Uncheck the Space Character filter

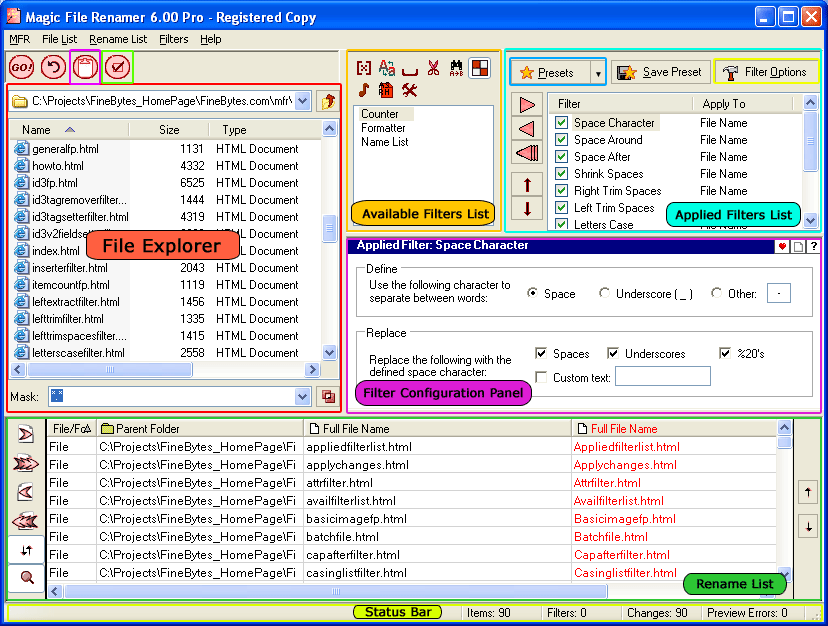tap(561, 123)
